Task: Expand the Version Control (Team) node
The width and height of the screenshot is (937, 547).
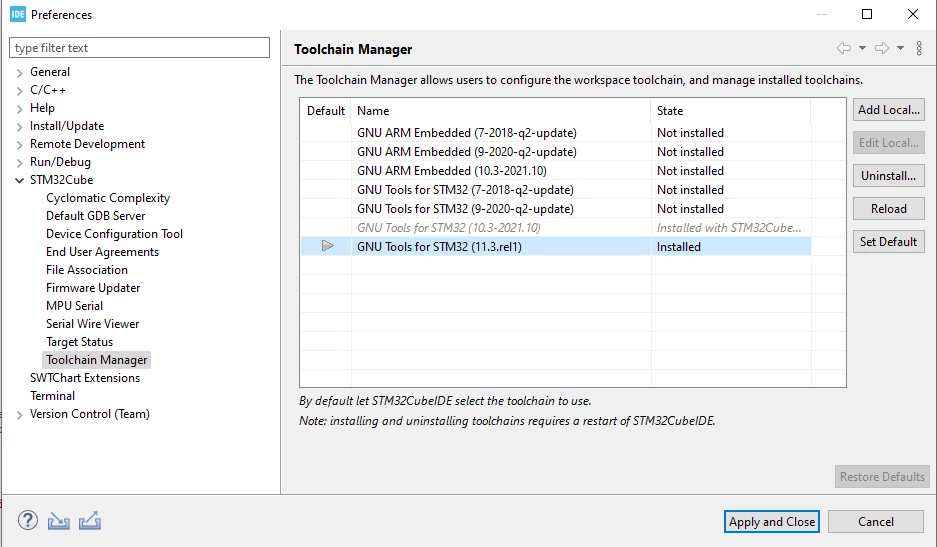Action: coord(19,415)
